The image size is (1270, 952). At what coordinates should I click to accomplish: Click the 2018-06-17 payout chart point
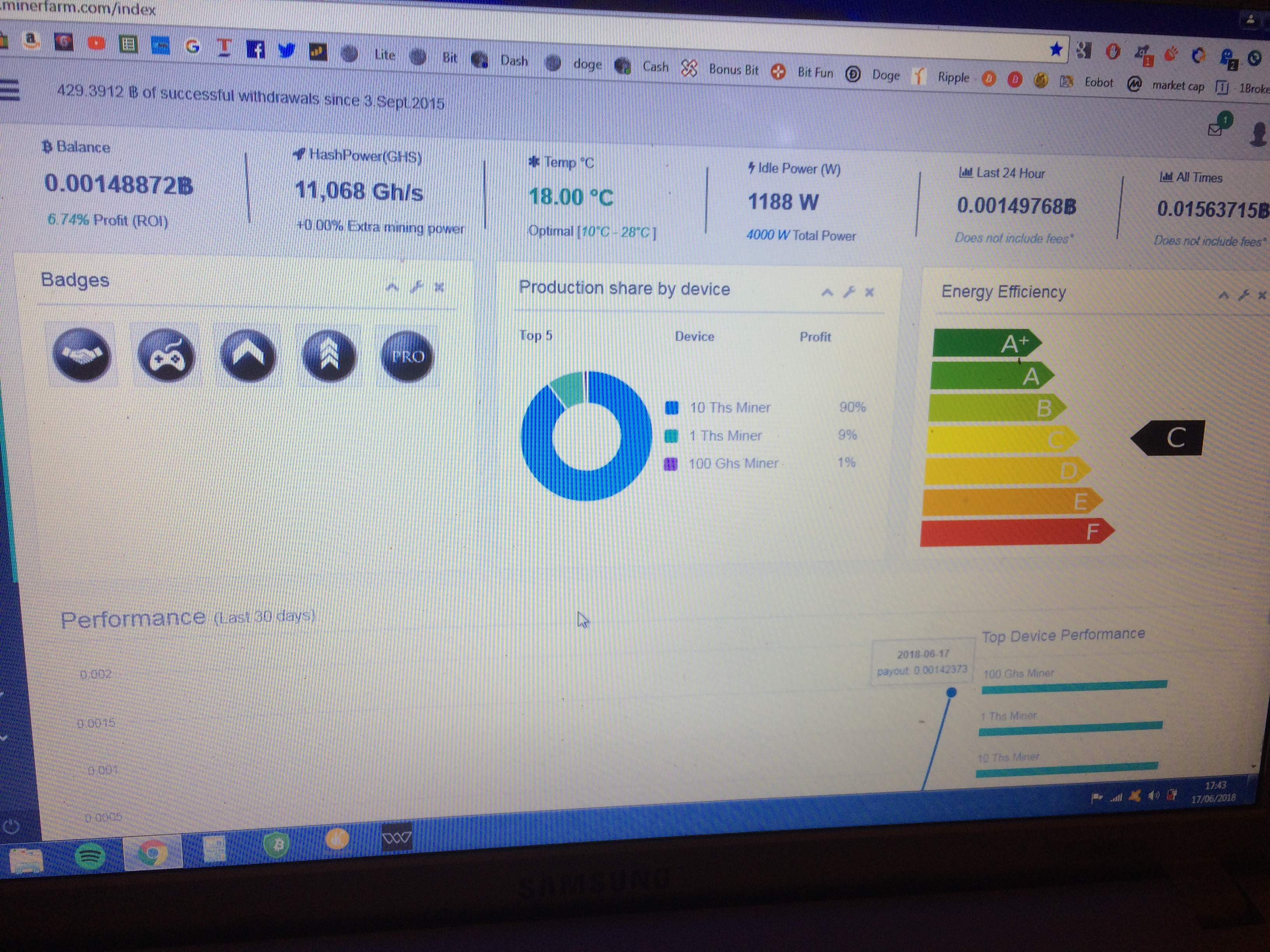point(951,693)
